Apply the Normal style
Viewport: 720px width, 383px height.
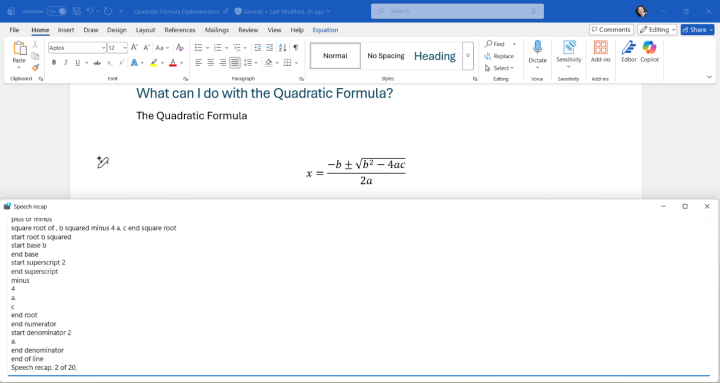coord(335,56)
